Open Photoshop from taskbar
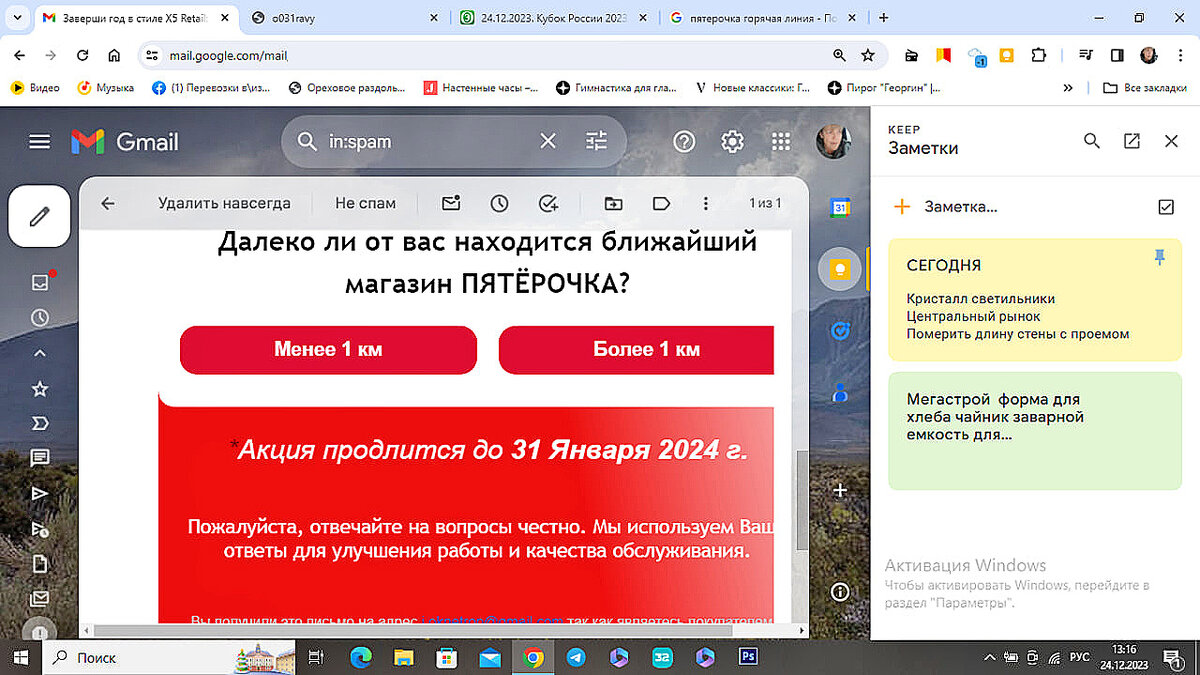The height and width of the screenshot is (675, 1200). (747, 657)
